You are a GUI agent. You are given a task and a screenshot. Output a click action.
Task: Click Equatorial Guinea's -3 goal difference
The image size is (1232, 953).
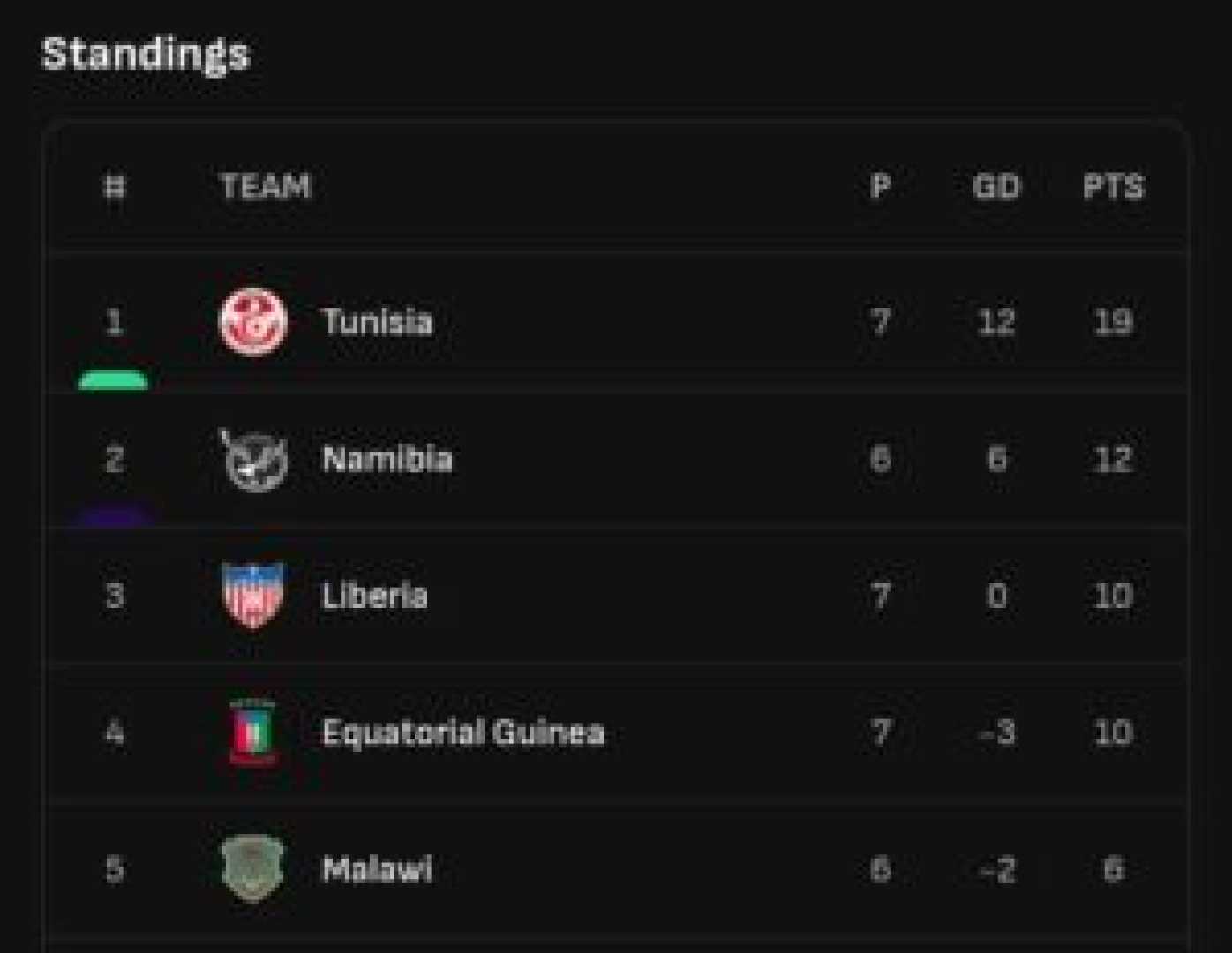pos(996,732)
